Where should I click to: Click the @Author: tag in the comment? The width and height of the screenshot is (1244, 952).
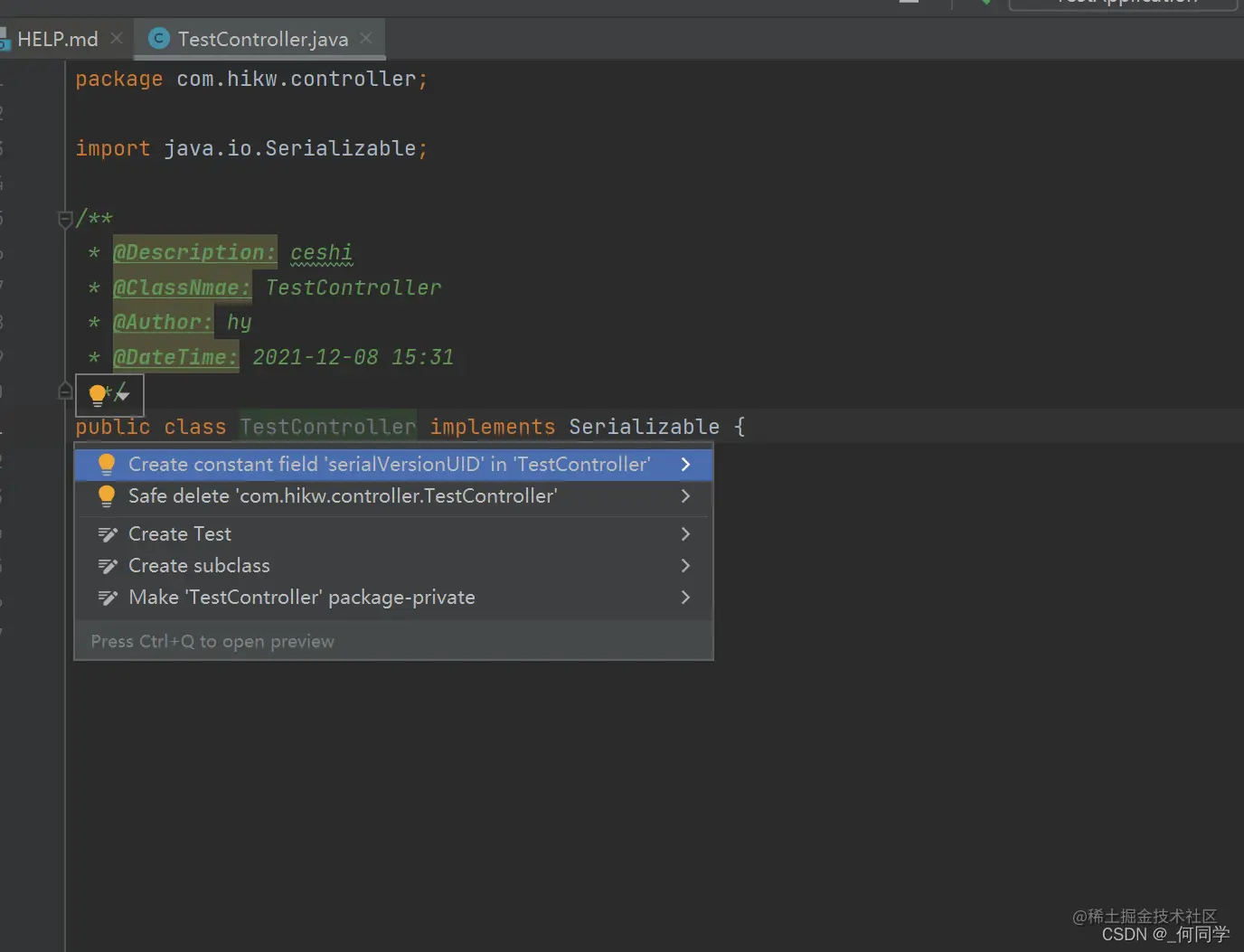click(x=163, y=322)
